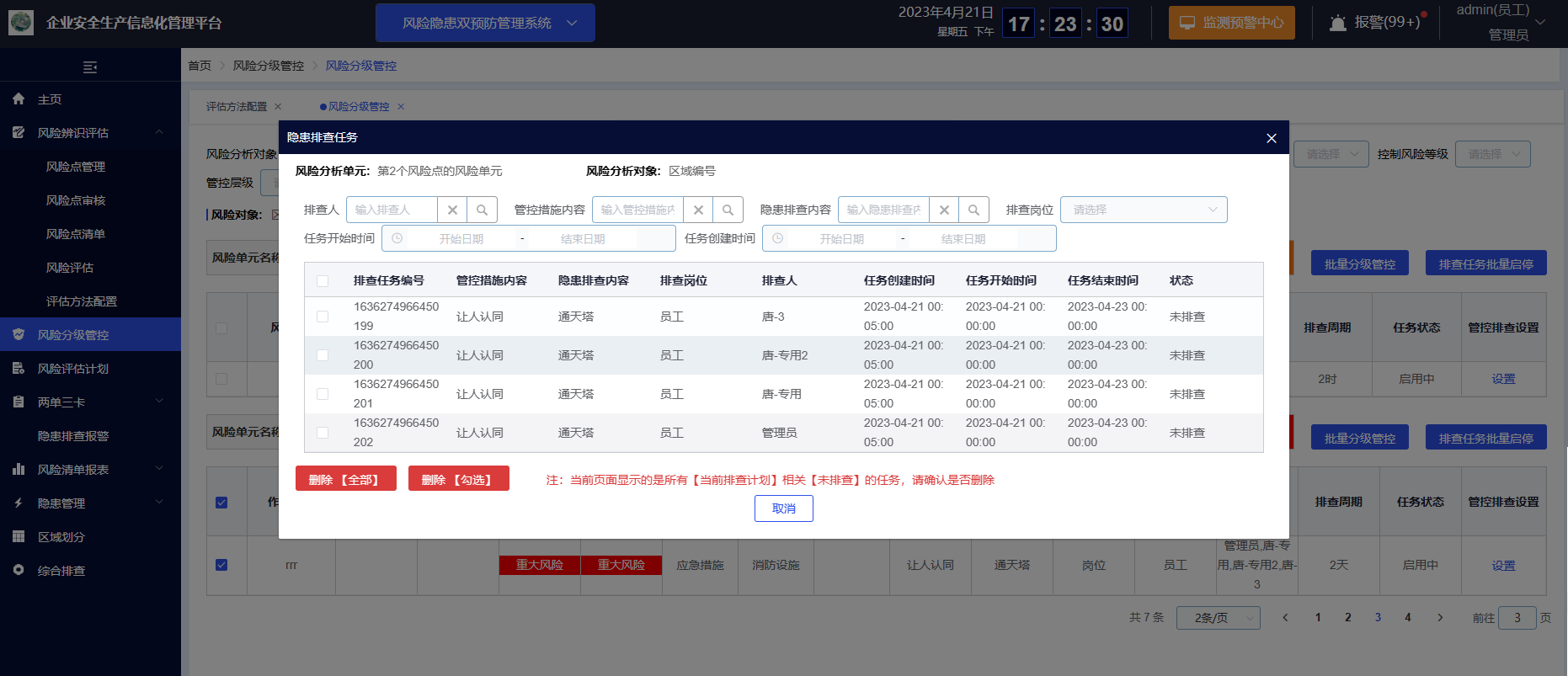Click the 排查人 text input
This screenshot has height=676, width=1568.
point(392,210)
